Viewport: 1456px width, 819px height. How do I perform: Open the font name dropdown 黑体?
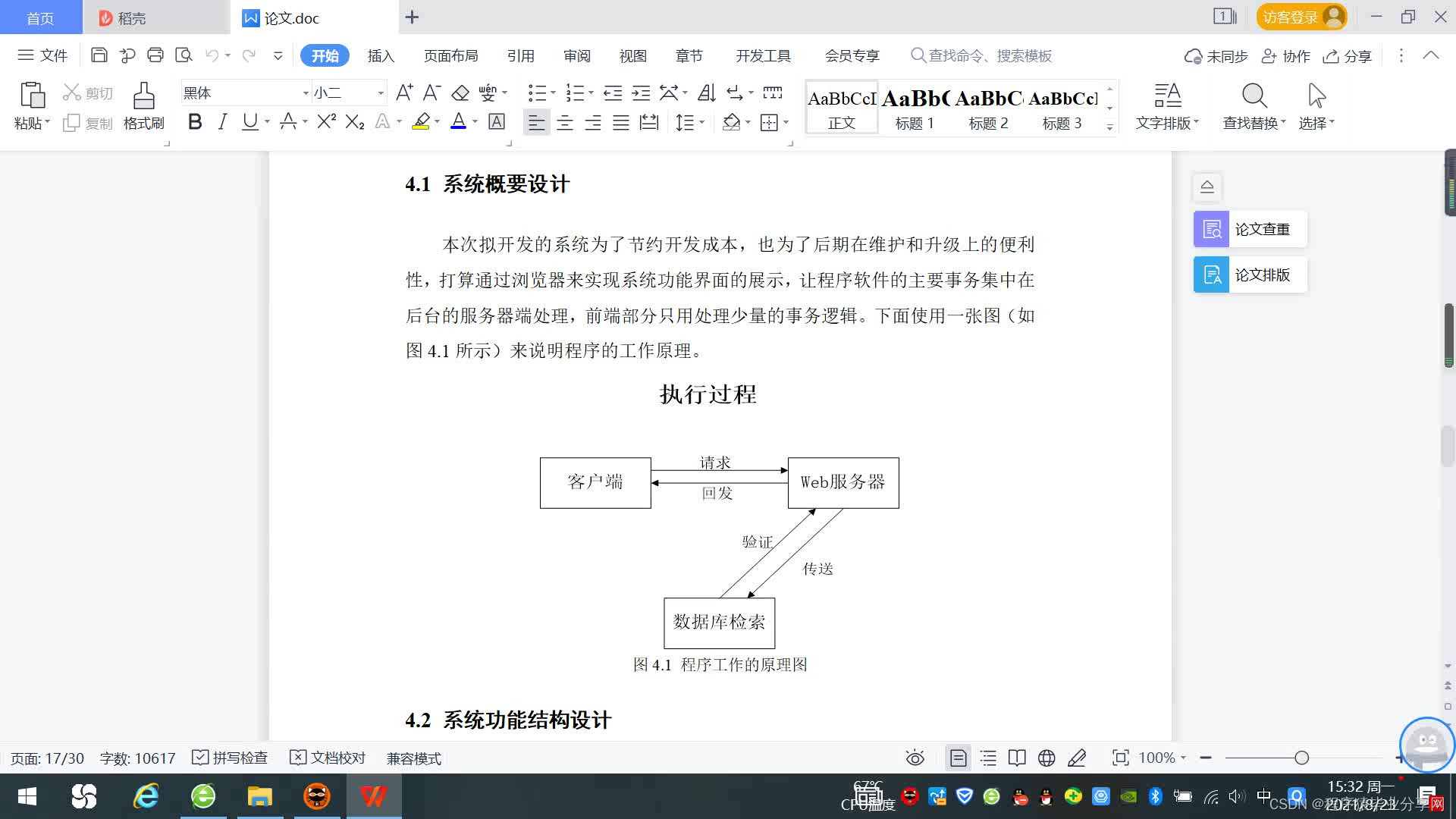click(306, 93)
